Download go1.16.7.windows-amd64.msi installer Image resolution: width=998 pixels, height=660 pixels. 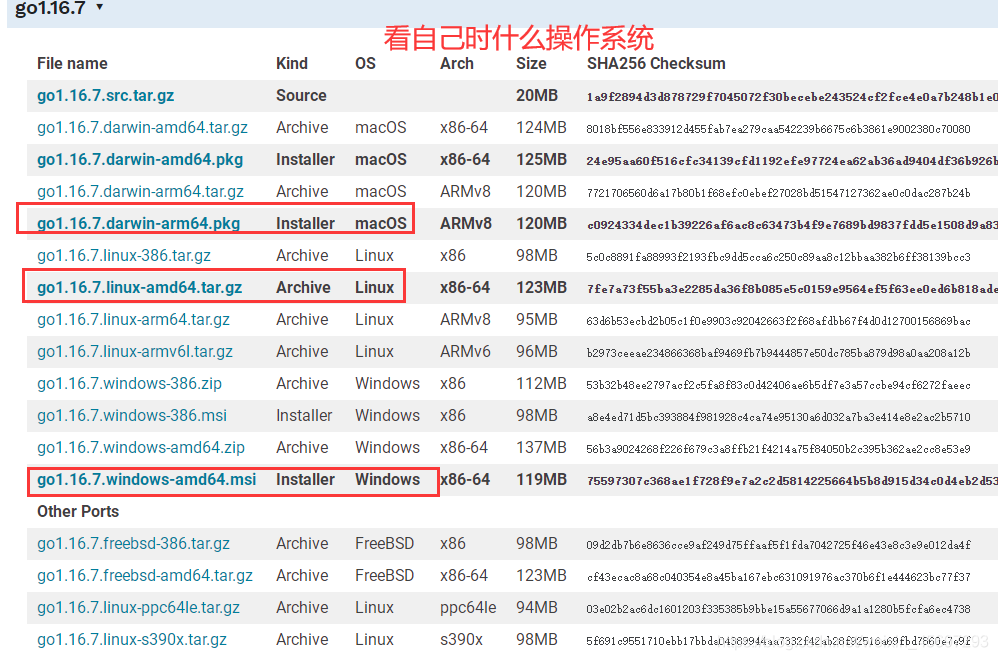point(146,479)
